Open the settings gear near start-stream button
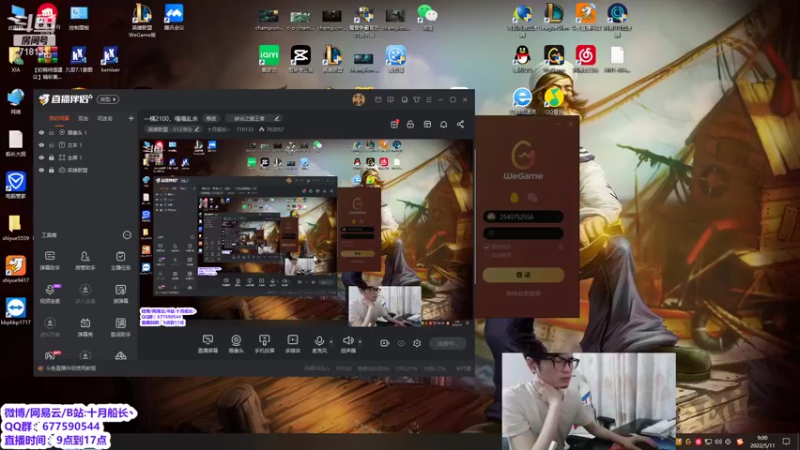Viewport: 800px width, 450px height. pos(417,343)
